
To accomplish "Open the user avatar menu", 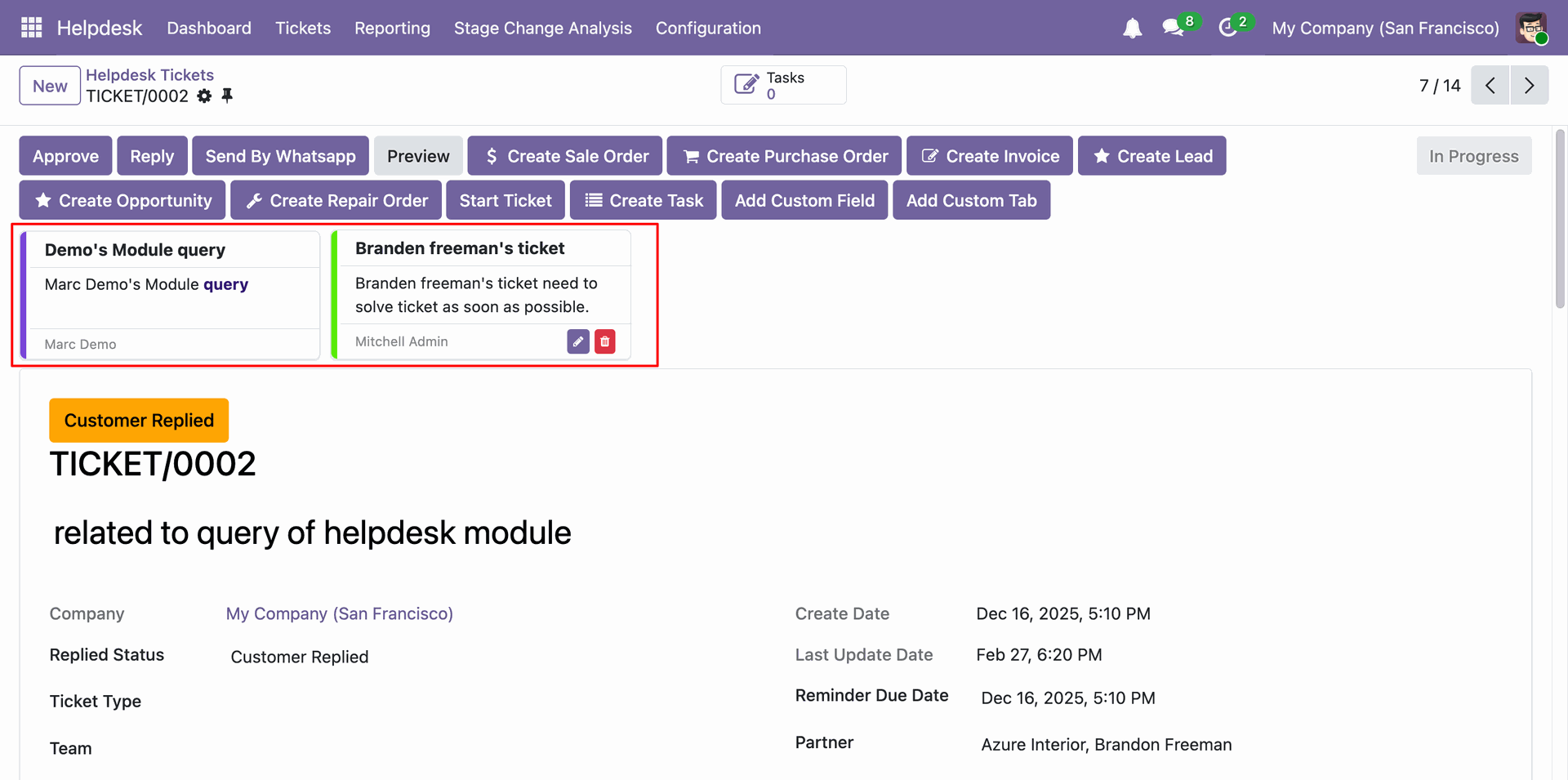I will click(1531, 28).
